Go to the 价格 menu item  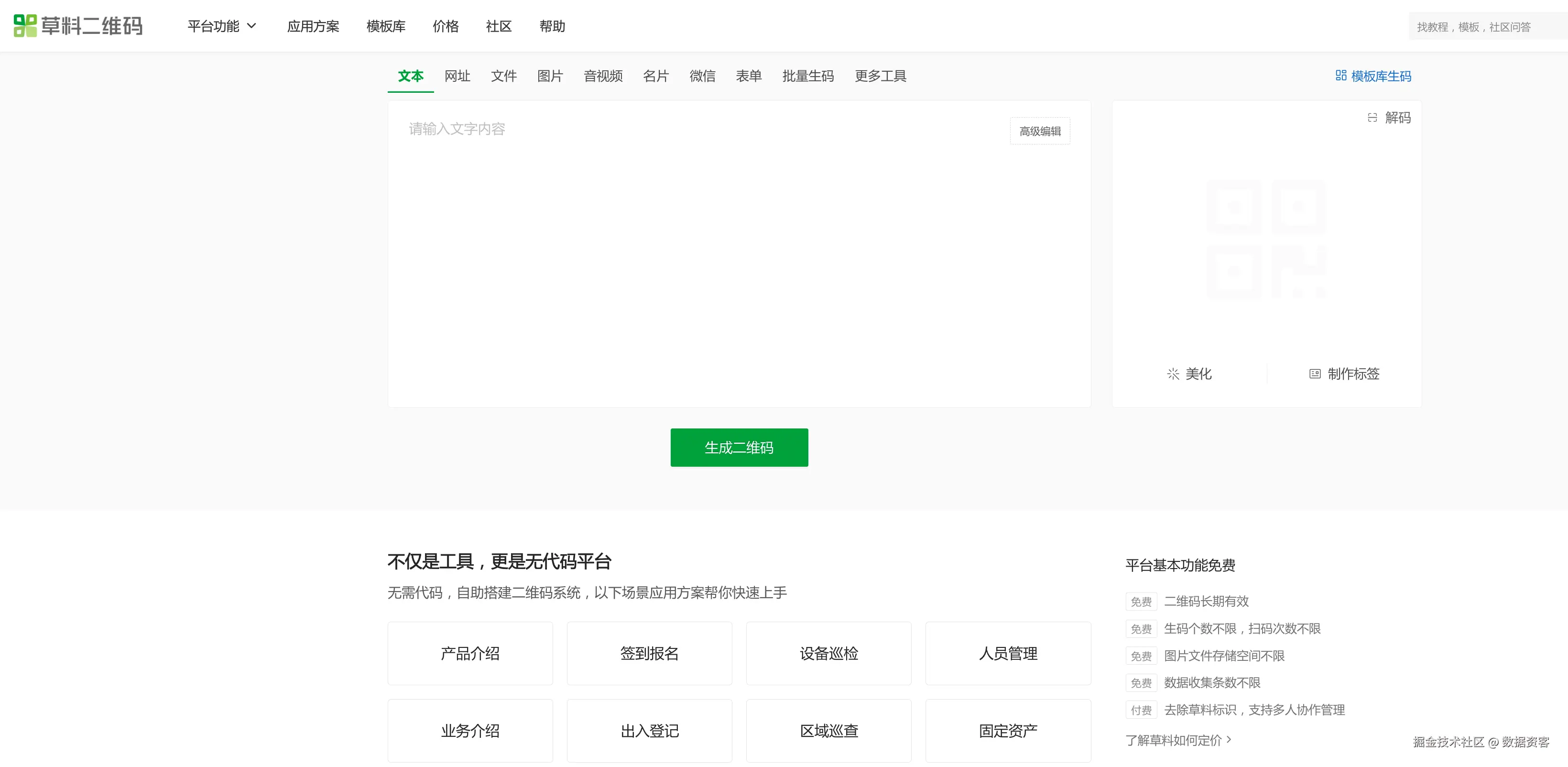click(x=446, y=26)
